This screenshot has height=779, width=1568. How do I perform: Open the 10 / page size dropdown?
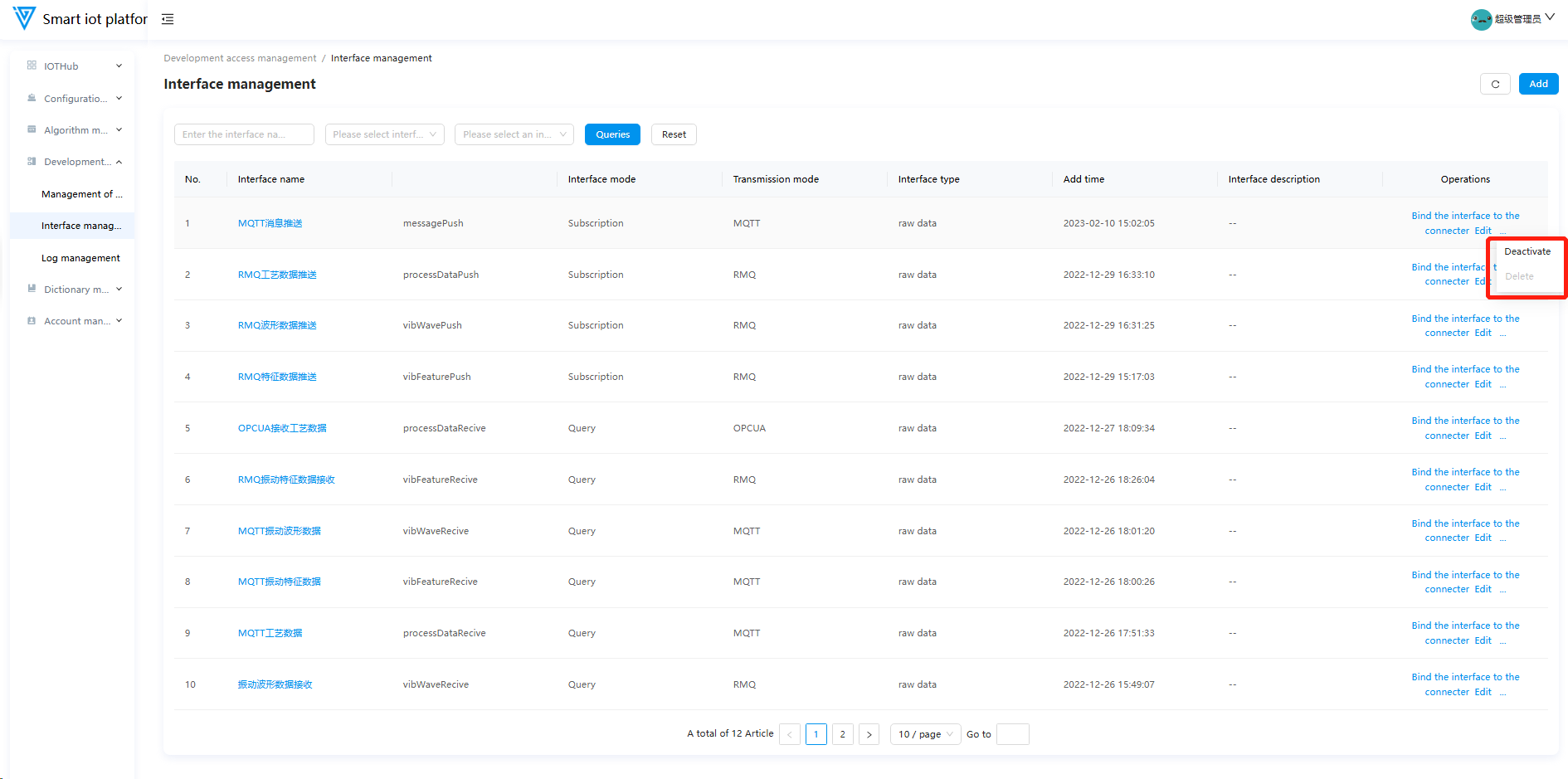pos(925,734)
